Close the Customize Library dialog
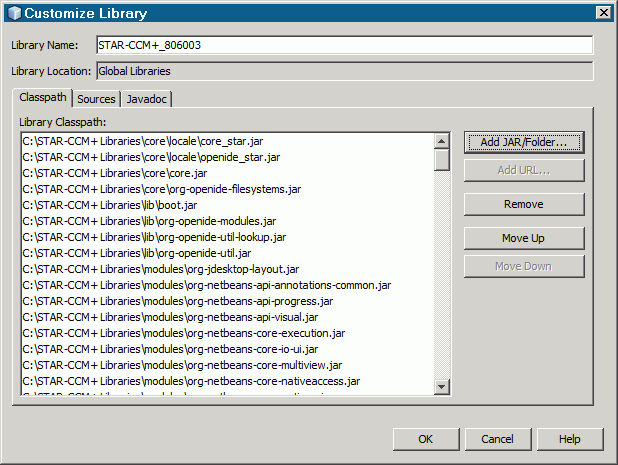This screenshot has width=618, height=465. point(603,13)
